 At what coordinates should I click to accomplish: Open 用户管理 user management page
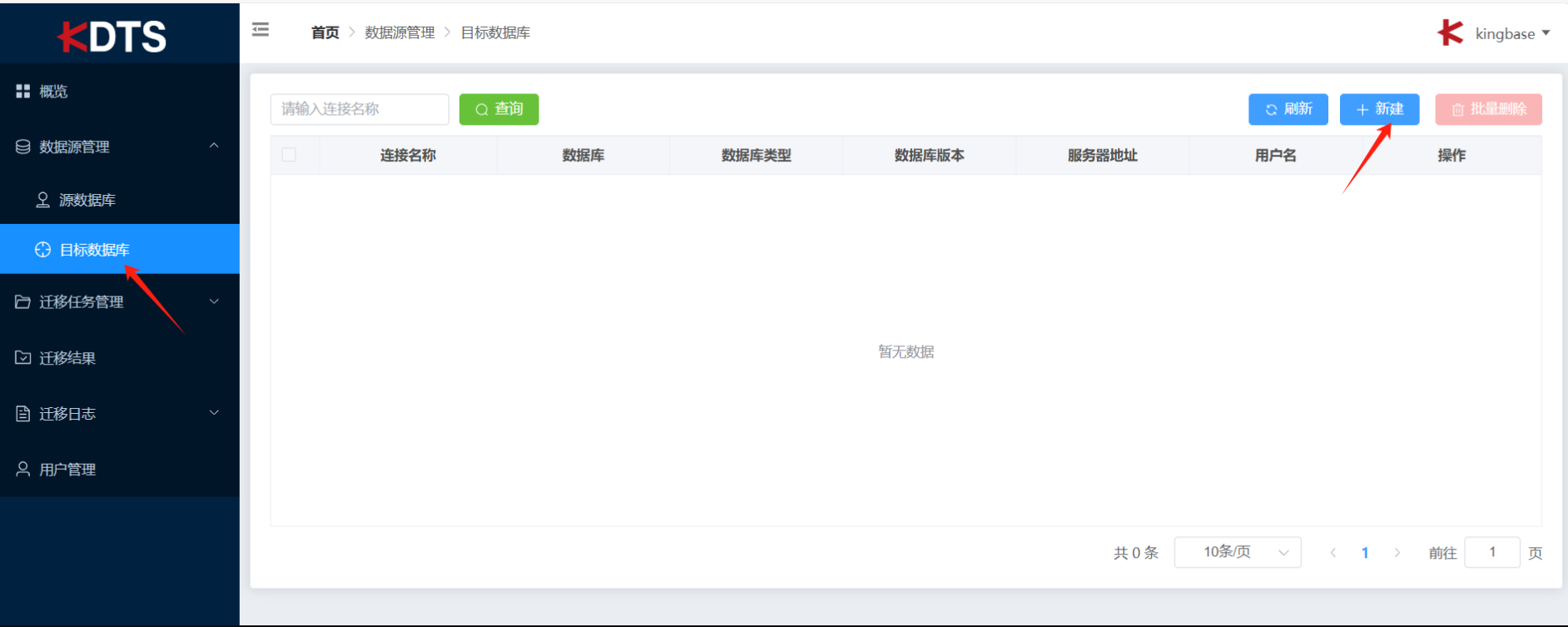click(67, 470)
